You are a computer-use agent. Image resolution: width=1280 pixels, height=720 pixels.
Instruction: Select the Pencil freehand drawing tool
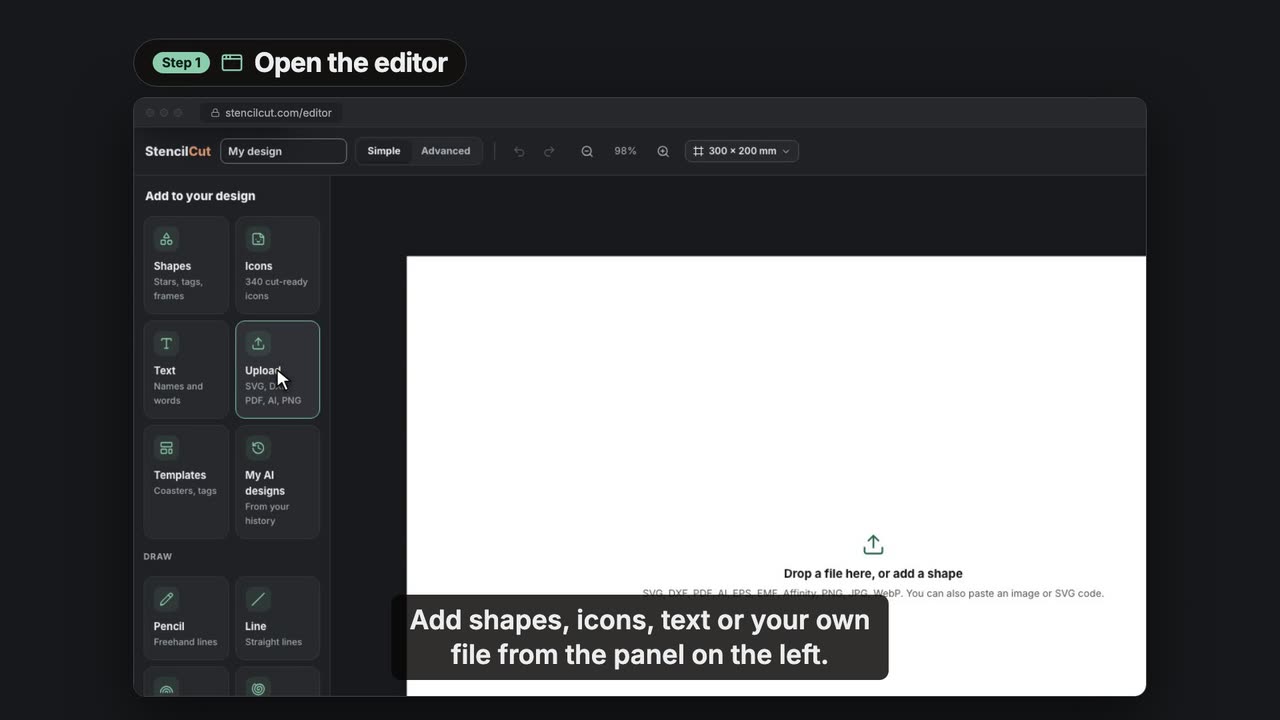point(186,618)
